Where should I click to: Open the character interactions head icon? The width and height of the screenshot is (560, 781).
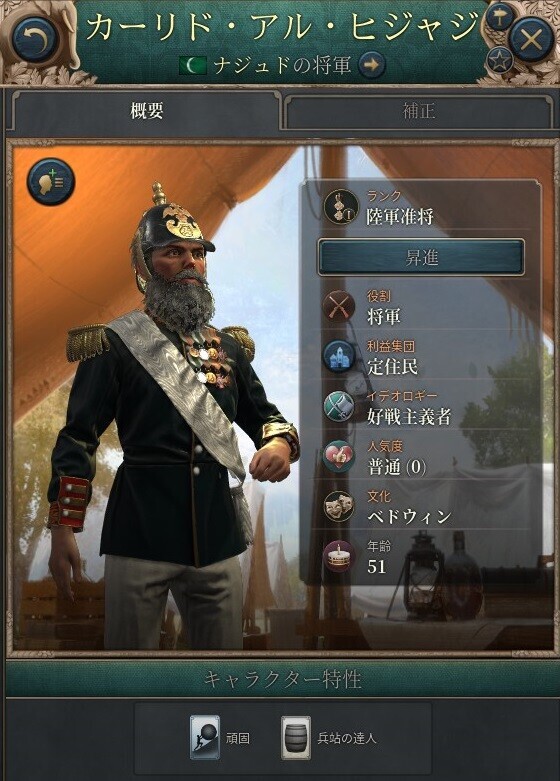pos(51,182)
